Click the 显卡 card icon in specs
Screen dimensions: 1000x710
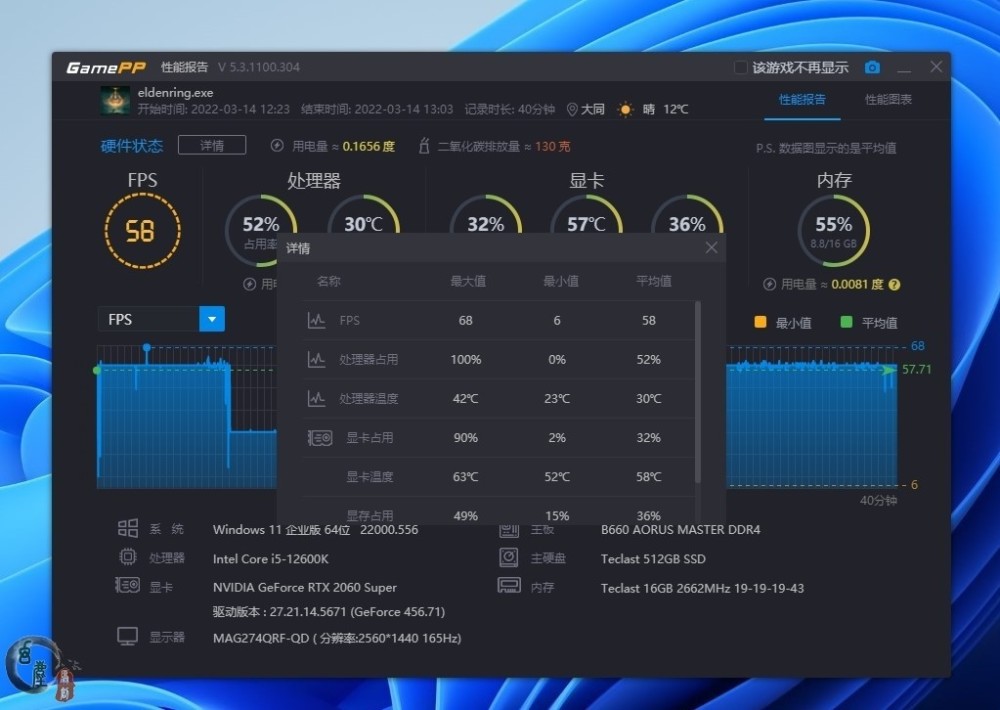pos(128,585)
